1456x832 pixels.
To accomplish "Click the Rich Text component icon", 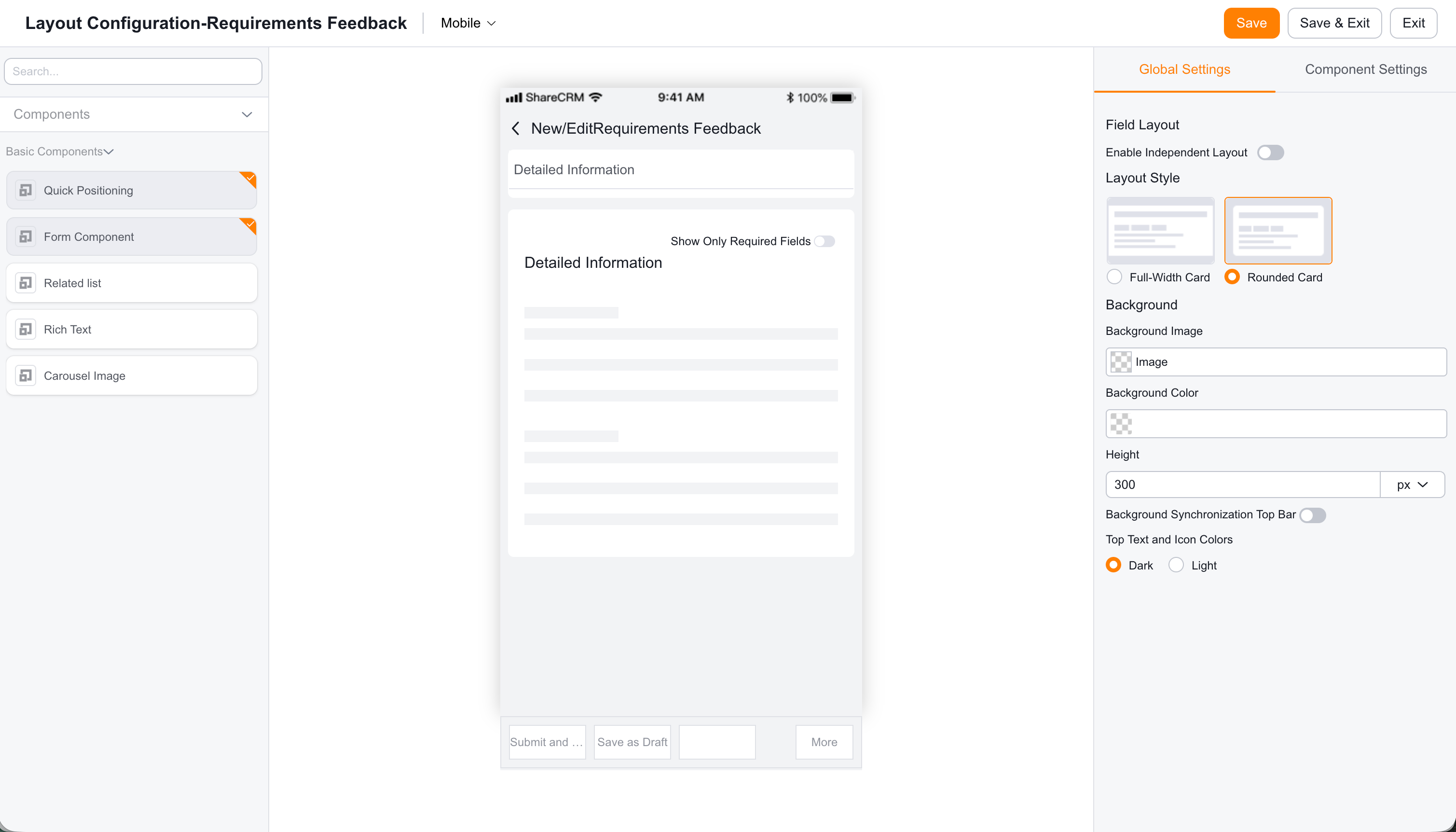I will point(25,329).
